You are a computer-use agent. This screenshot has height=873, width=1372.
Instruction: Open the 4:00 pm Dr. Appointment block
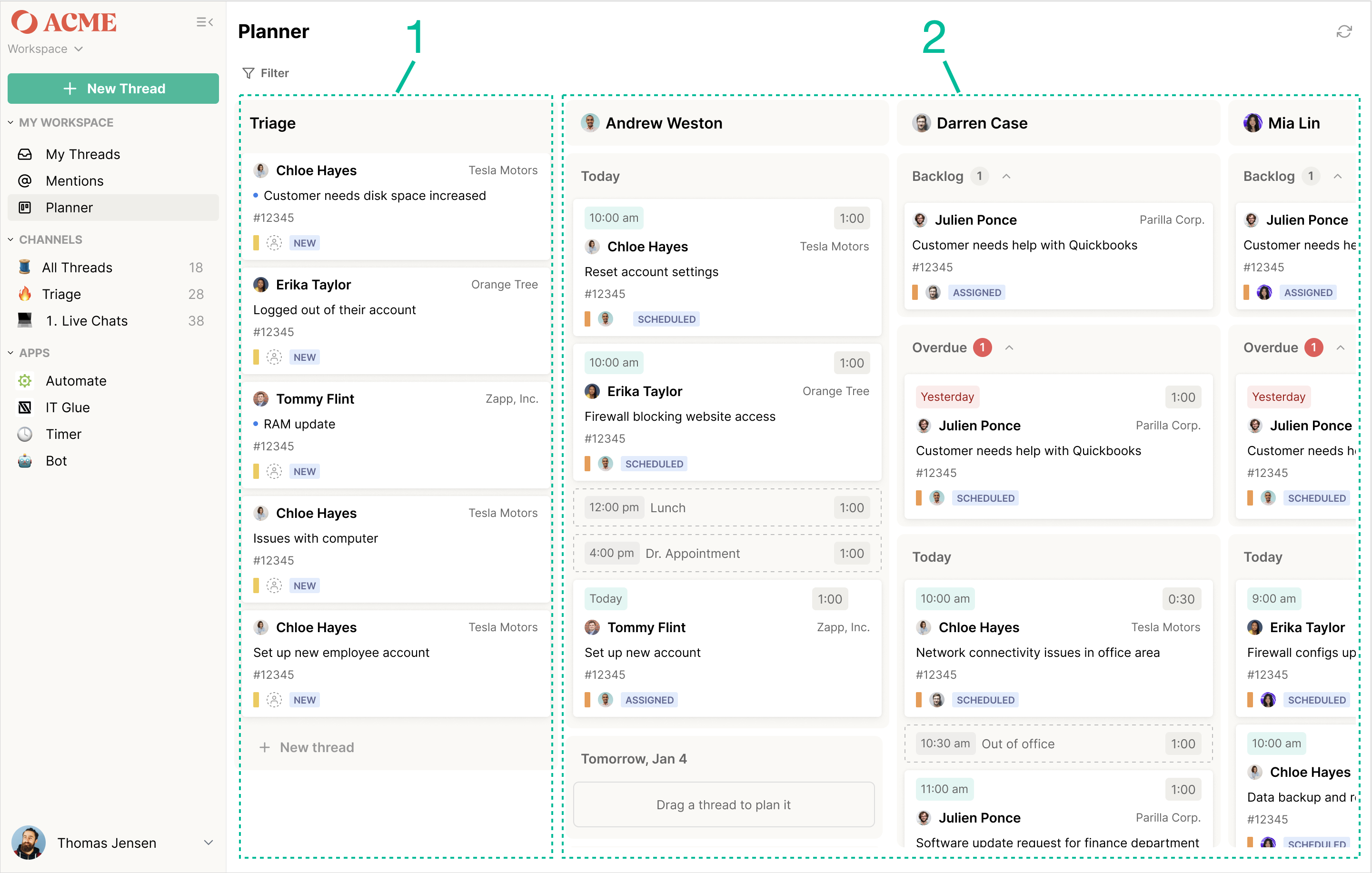coord(727,553)
